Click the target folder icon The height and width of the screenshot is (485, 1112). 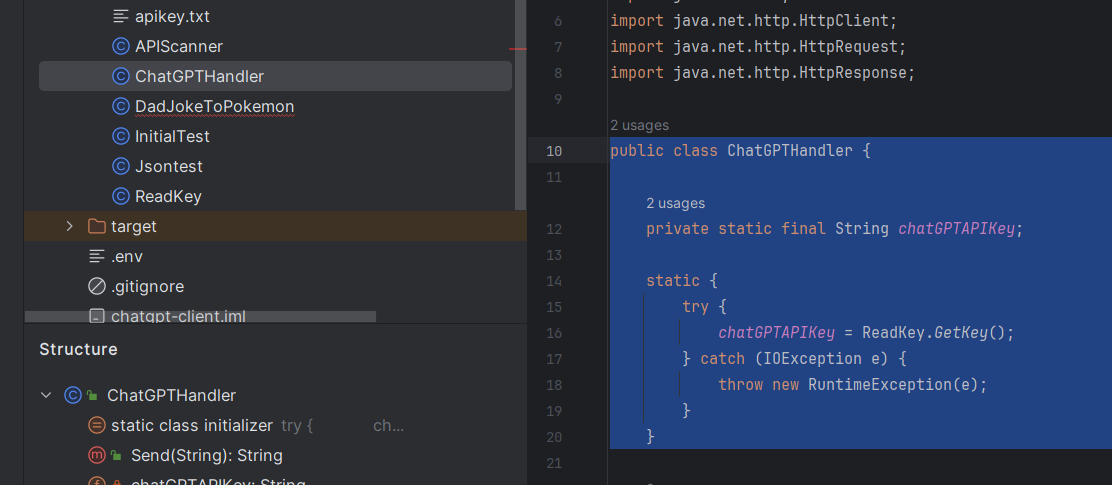pos(96,226)
